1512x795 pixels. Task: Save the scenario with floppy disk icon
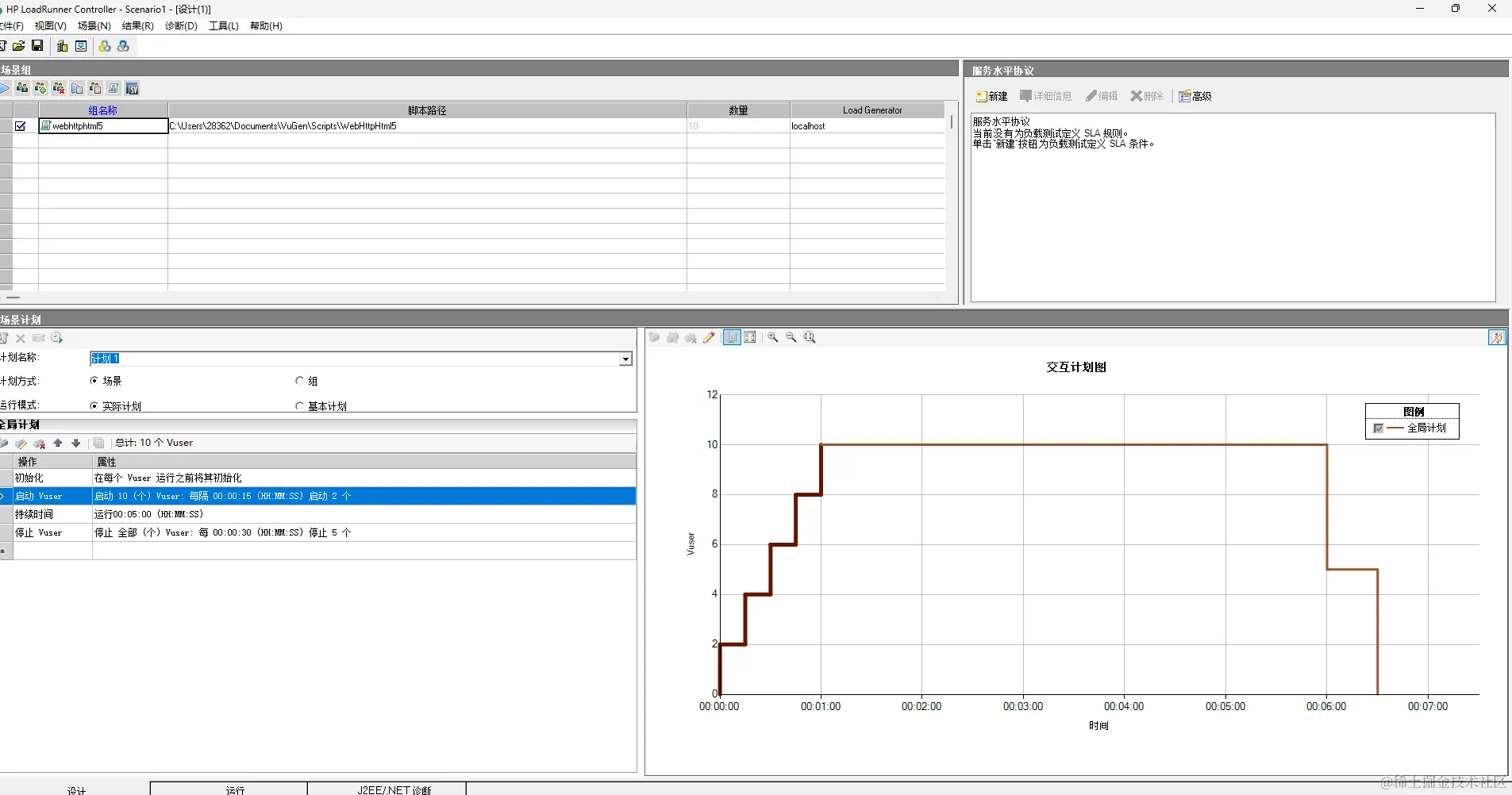click(x=37, y=46)
